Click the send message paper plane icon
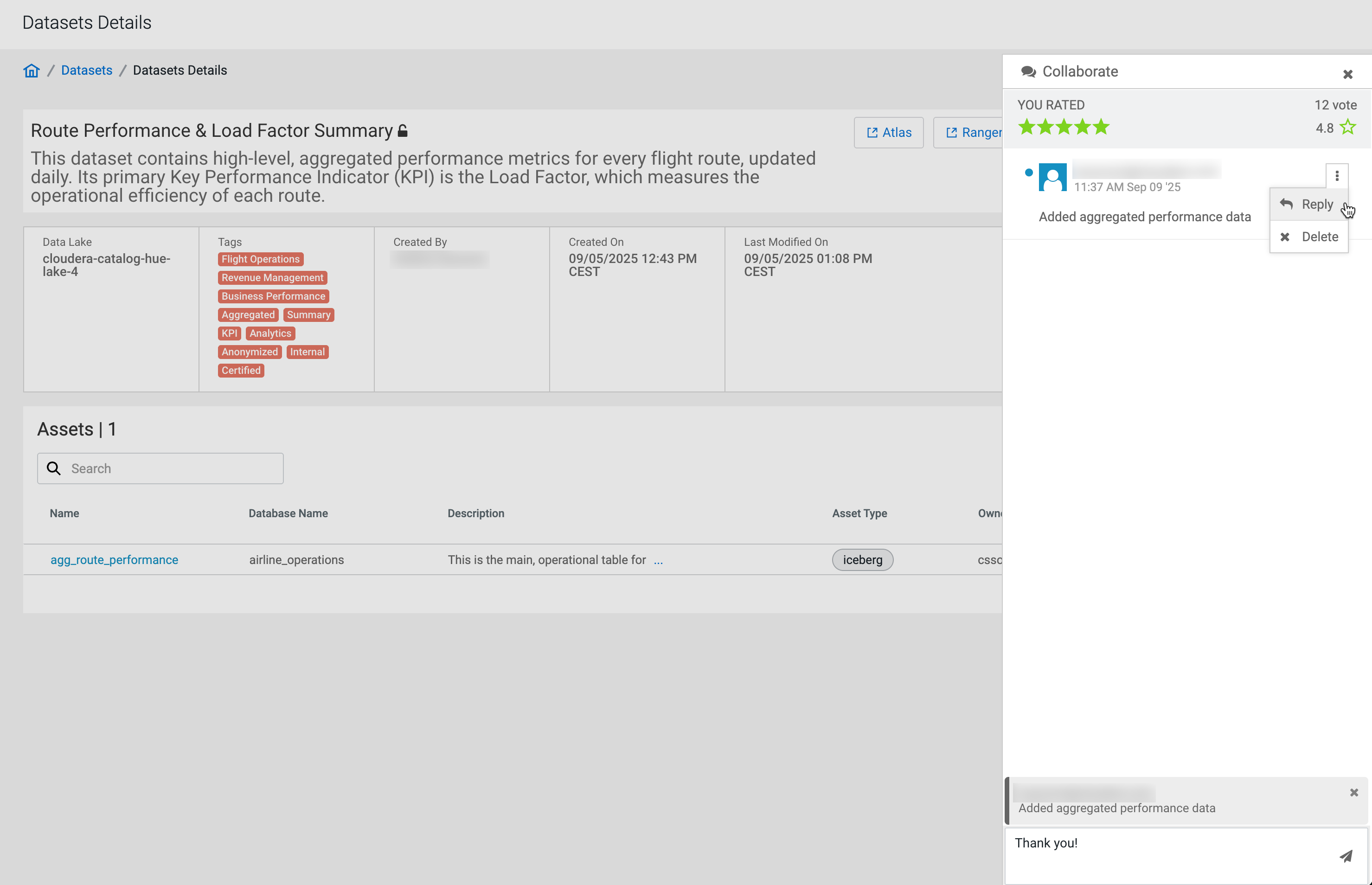This screenshot has height=885, width=1372. [x=1346, y=856]
